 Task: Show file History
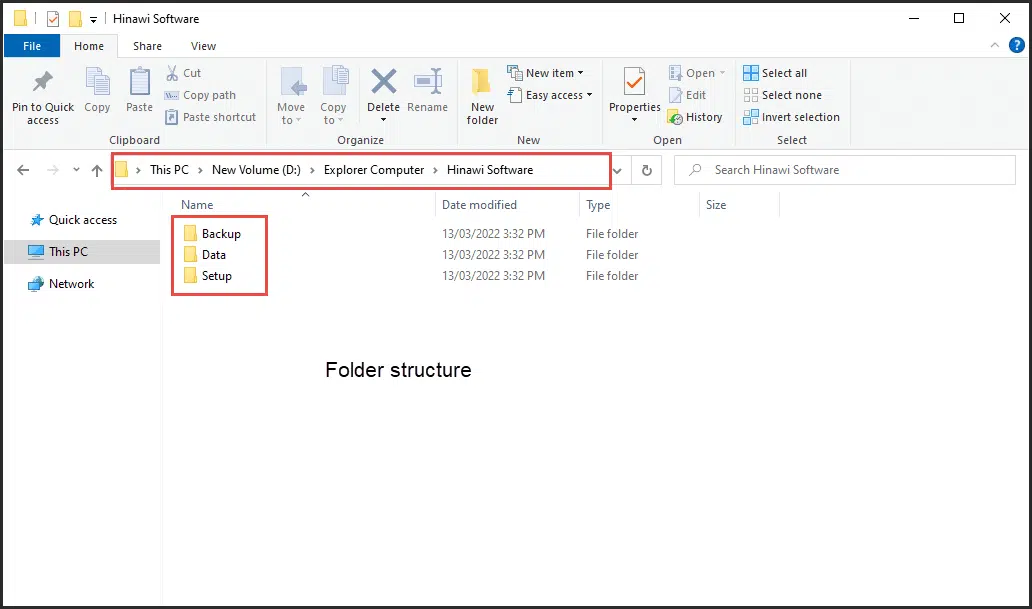pyautogui.click(x=695, y=117)
